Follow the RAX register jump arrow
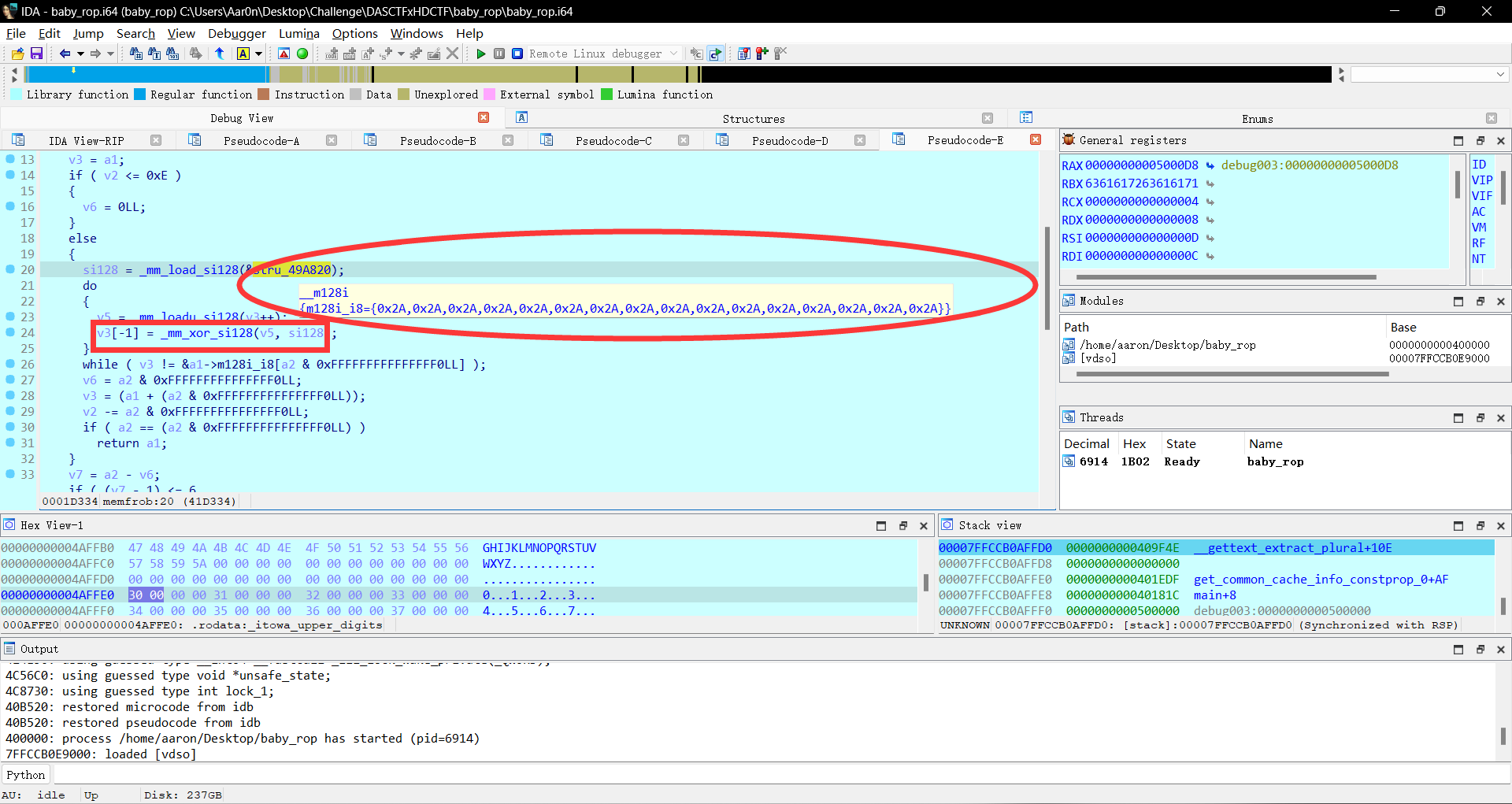Screen dimensions: 1512x804 click(1210, 165)
